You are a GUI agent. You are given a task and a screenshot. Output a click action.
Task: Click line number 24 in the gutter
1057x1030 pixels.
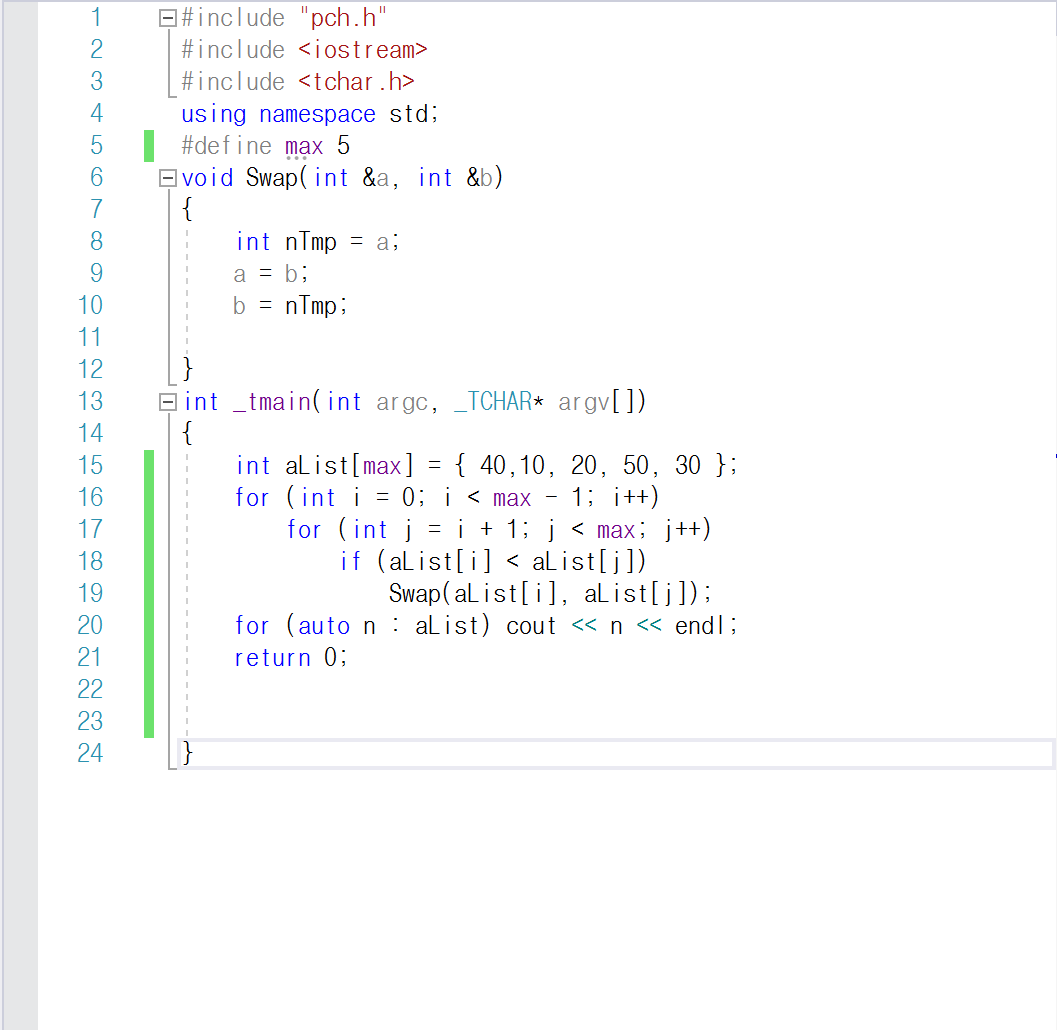coord(90,753)
